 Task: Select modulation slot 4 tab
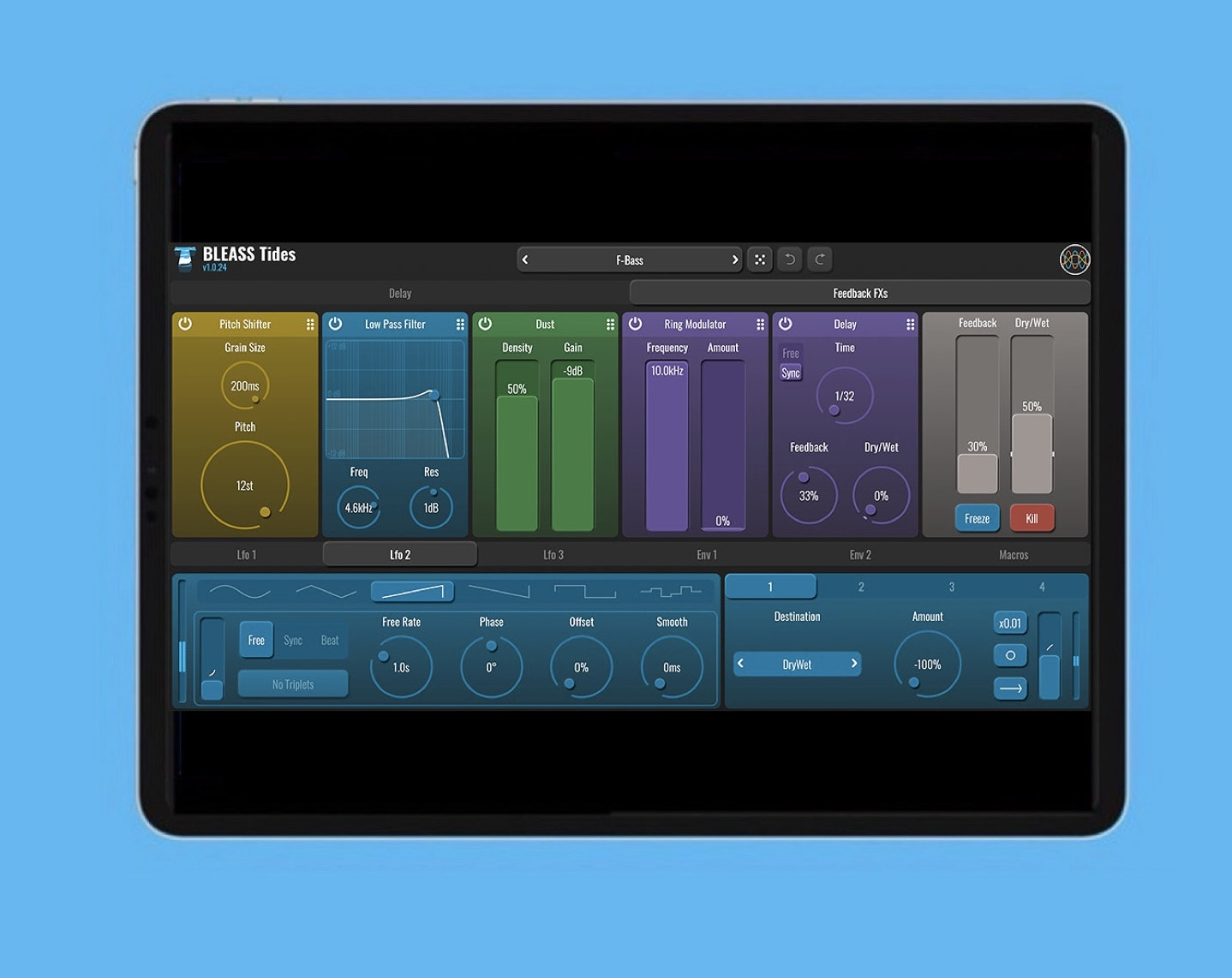(x=1042, y=587)
